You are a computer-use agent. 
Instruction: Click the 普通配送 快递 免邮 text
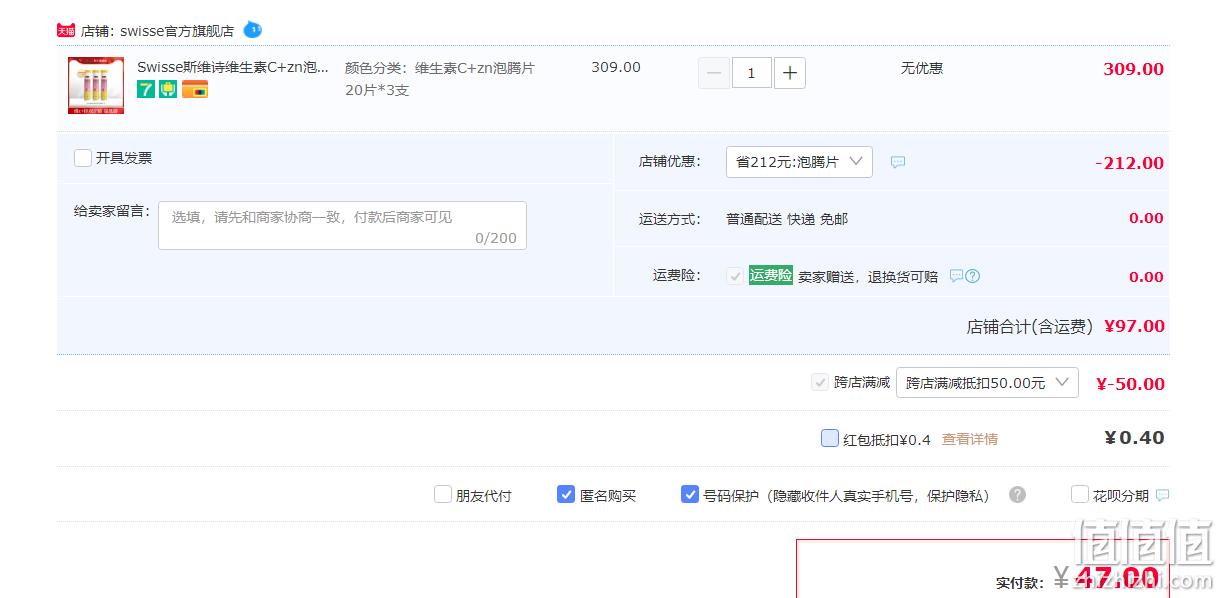787,218
